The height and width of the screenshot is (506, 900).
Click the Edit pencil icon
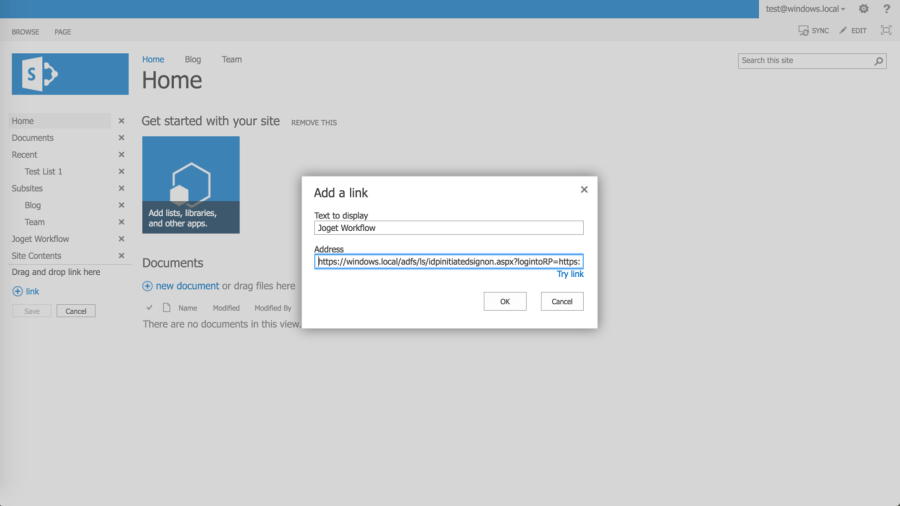coord(844,31)
